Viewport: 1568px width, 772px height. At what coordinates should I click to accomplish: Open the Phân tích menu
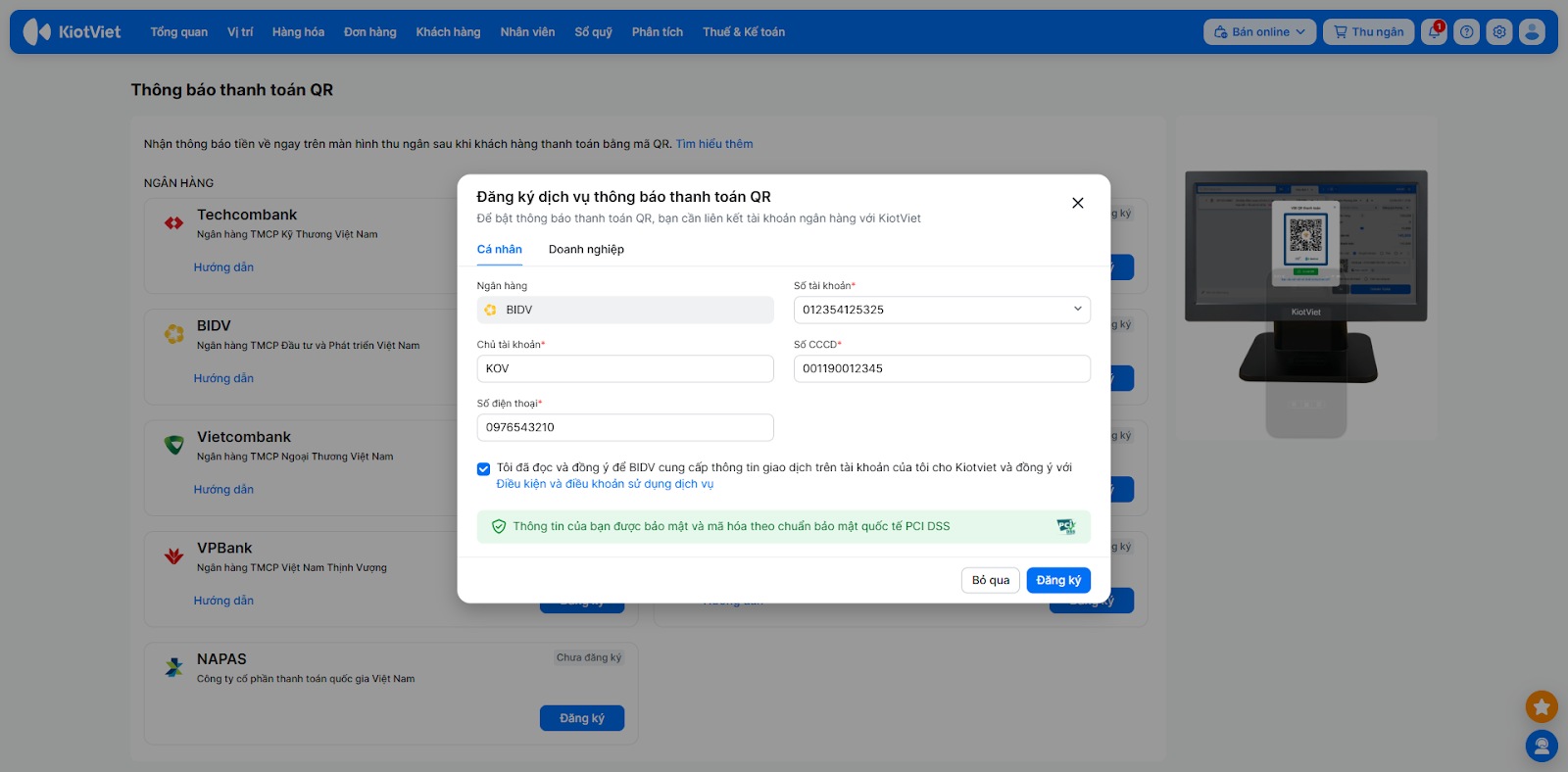coord(658,32)
